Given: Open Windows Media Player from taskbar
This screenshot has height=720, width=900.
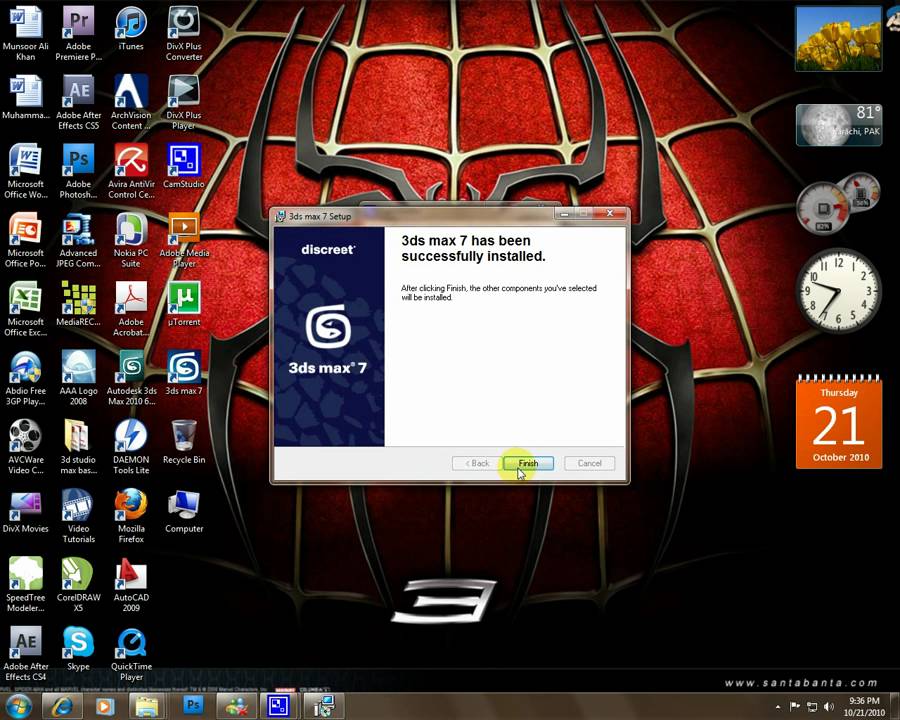Looking at the screenshot, I should tap(104, 706).
